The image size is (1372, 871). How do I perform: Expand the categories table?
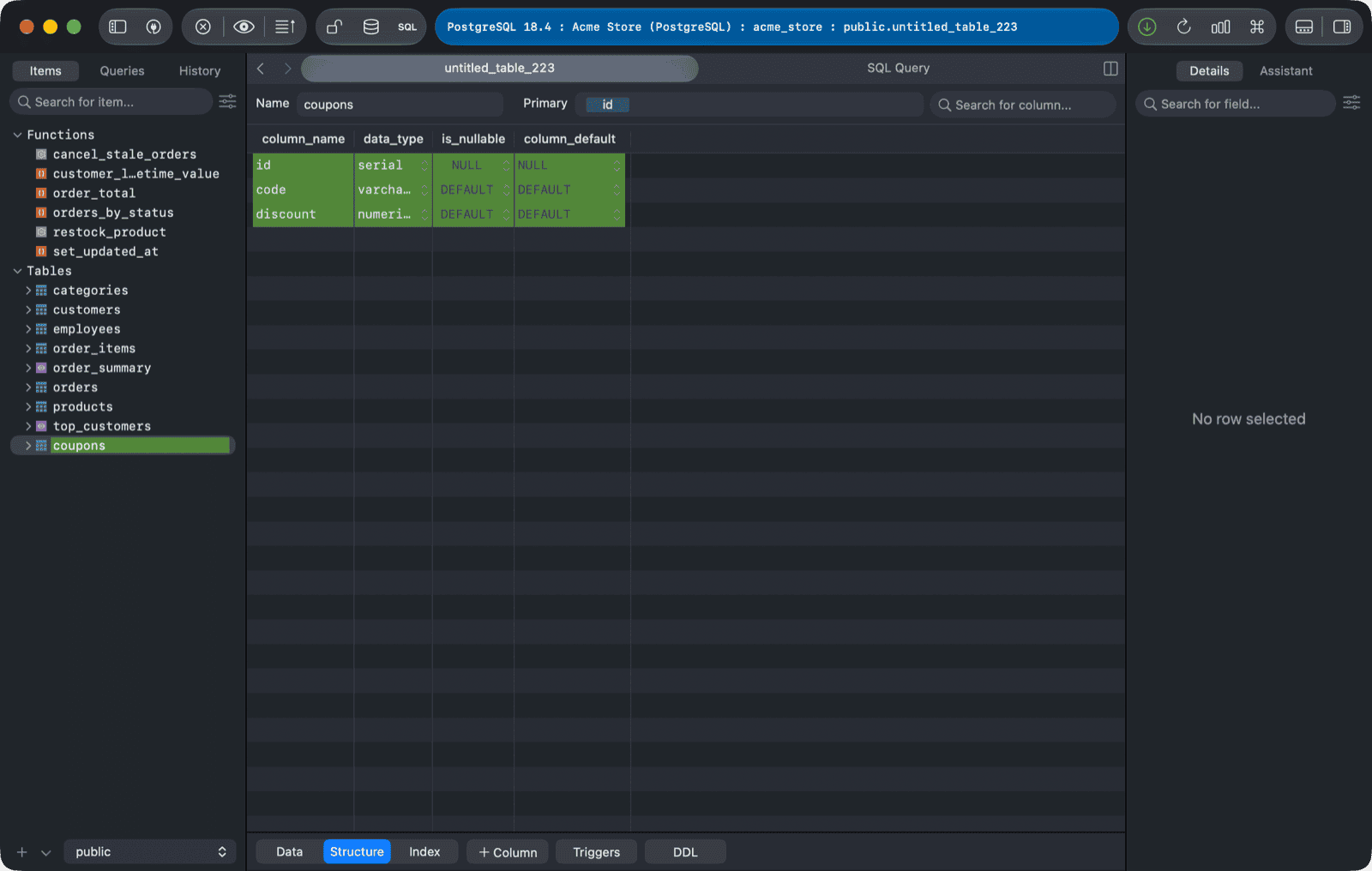click(x=28, y=291)
